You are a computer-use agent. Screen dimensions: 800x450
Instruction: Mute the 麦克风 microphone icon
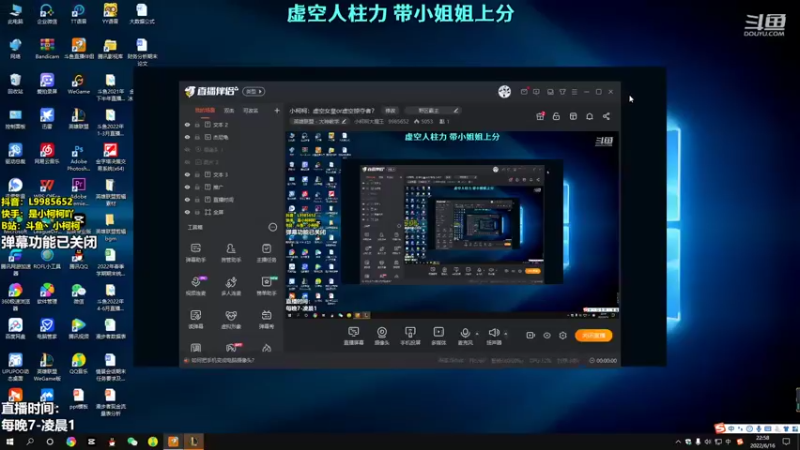pos(465,333)
